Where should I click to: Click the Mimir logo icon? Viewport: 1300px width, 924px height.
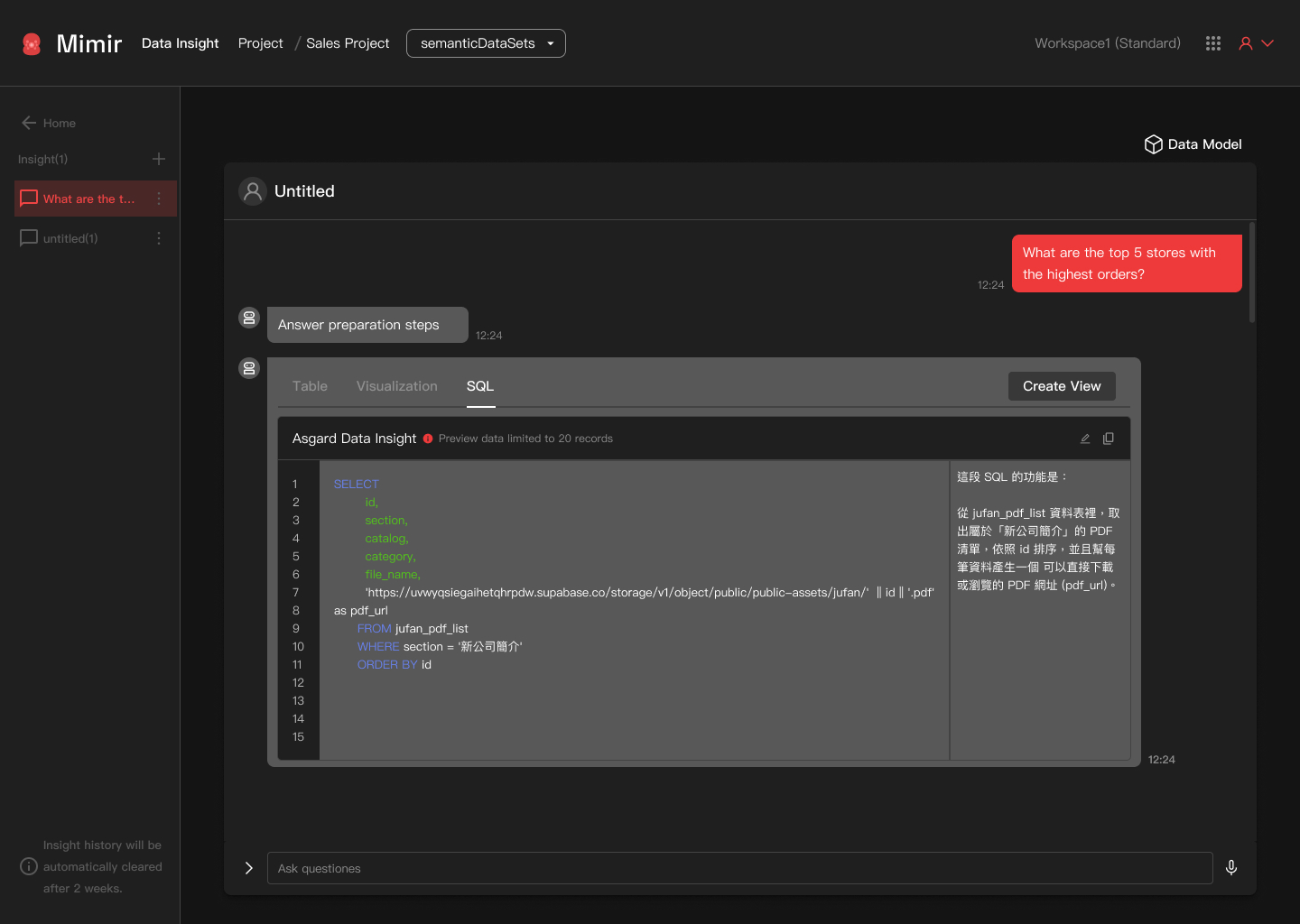click(32, 42)
